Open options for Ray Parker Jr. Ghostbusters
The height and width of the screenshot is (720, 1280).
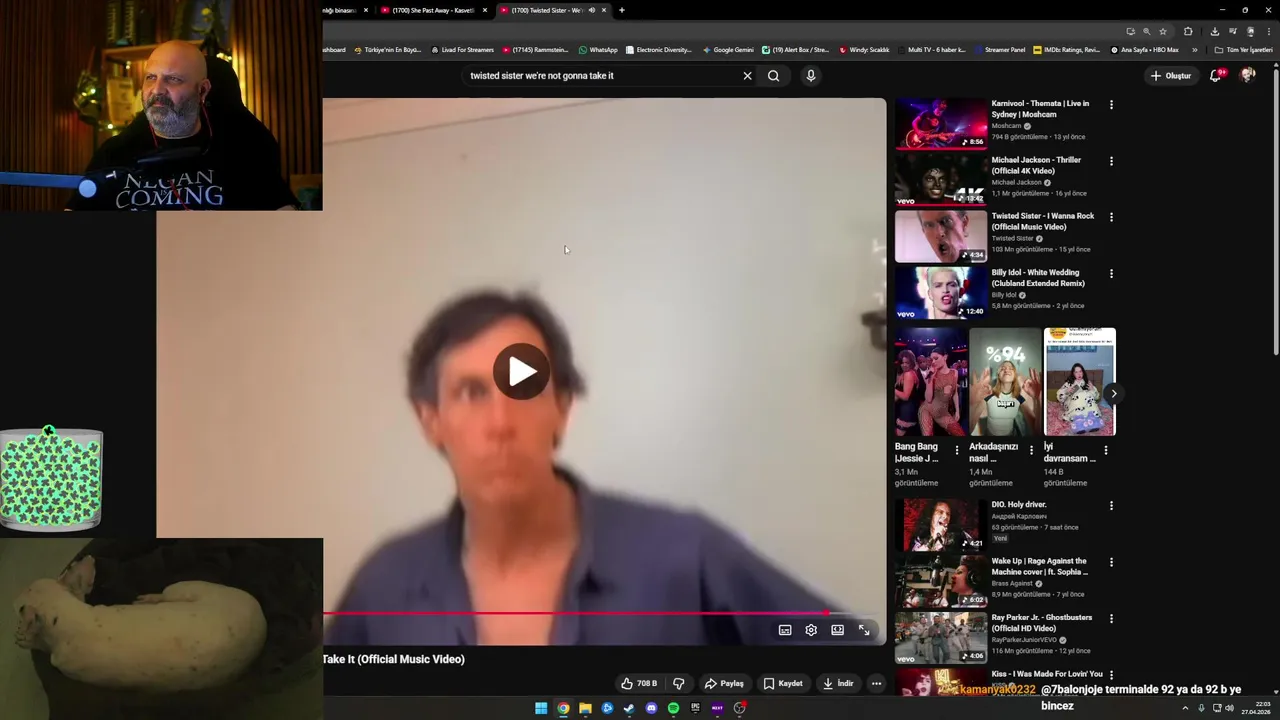(1111, 619)
